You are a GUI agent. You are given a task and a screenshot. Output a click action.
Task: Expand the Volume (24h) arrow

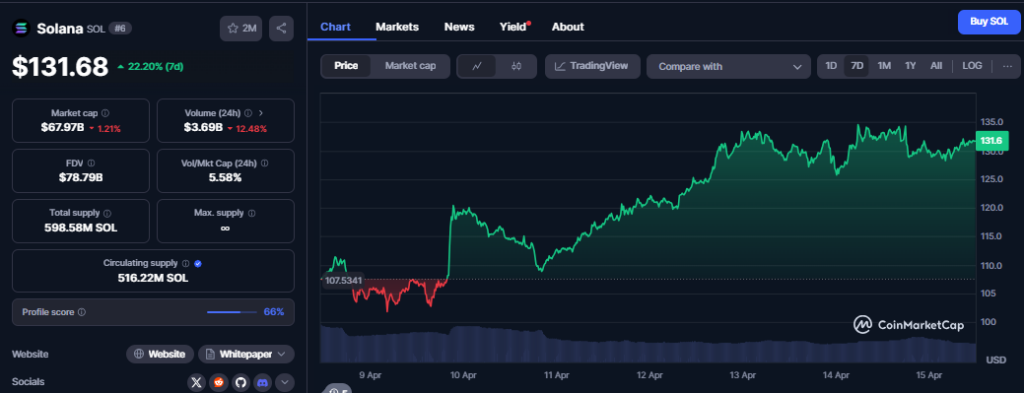coord(261,113)
